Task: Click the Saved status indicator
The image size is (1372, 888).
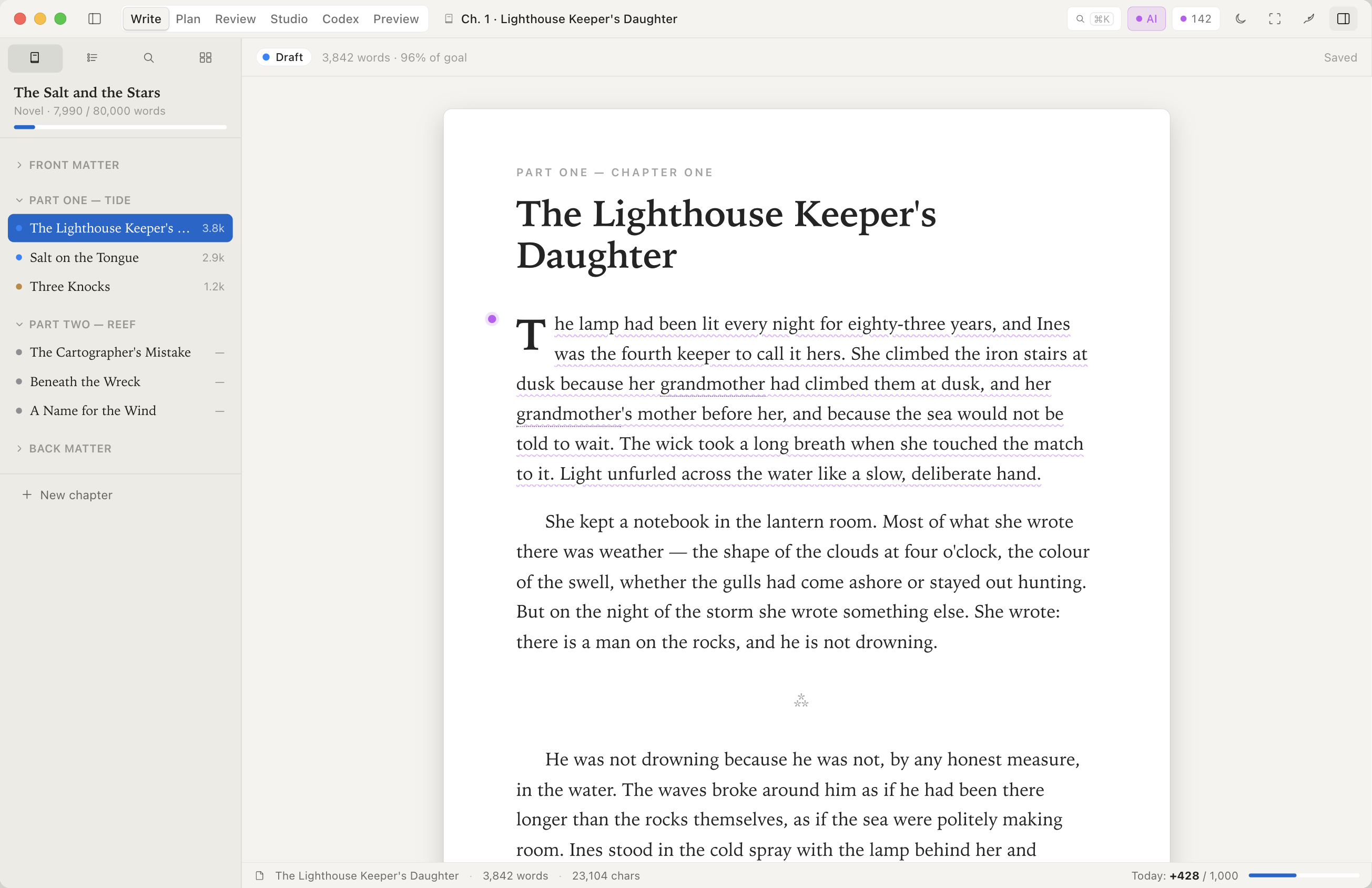Action: click(1340, 57)
